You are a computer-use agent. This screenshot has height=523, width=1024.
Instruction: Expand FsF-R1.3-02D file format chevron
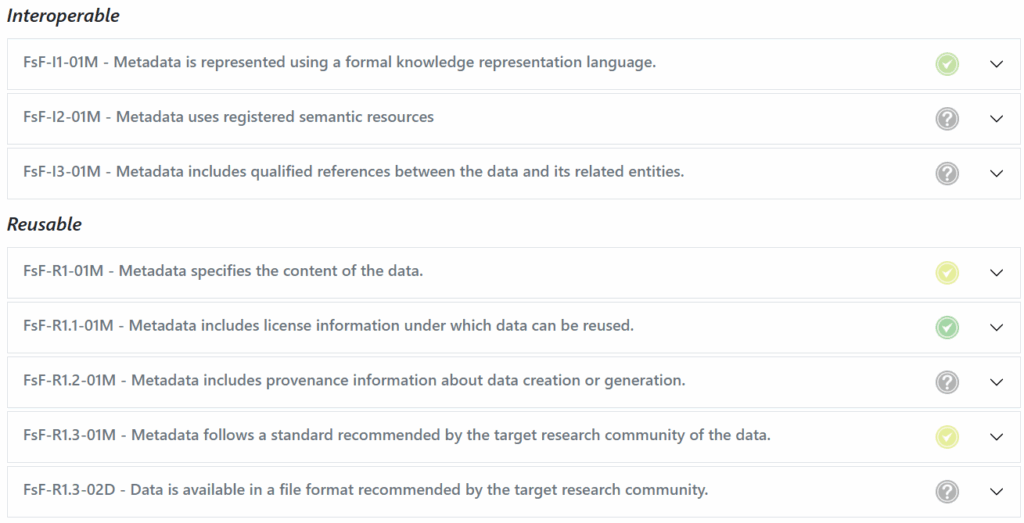tap(996, 492)
